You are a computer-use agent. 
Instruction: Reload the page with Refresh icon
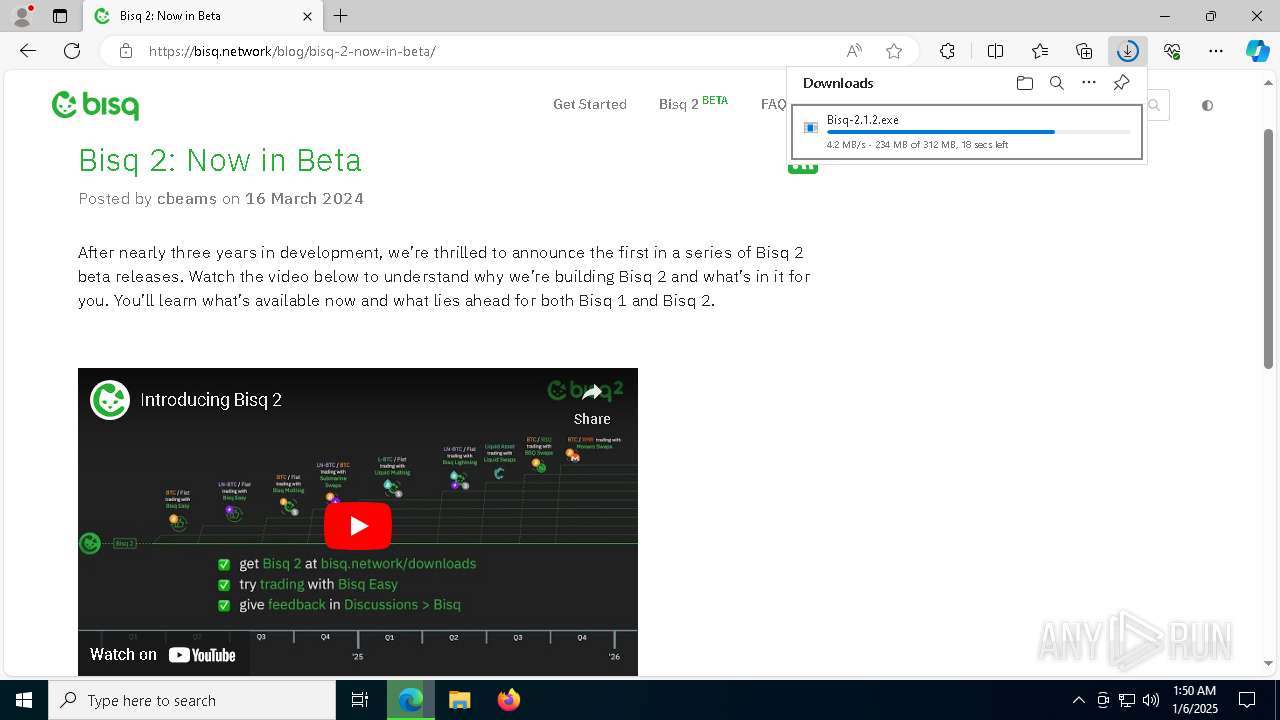[72, 51]
